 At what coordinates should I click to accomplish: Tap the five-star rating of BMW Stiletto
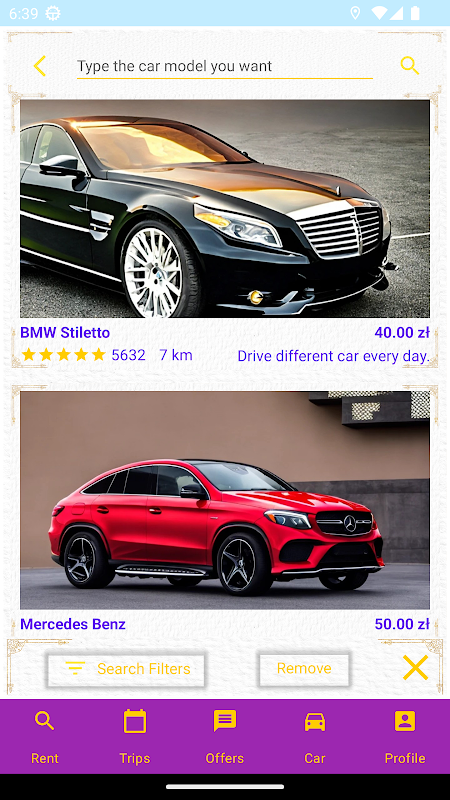[x=63, y=355]
